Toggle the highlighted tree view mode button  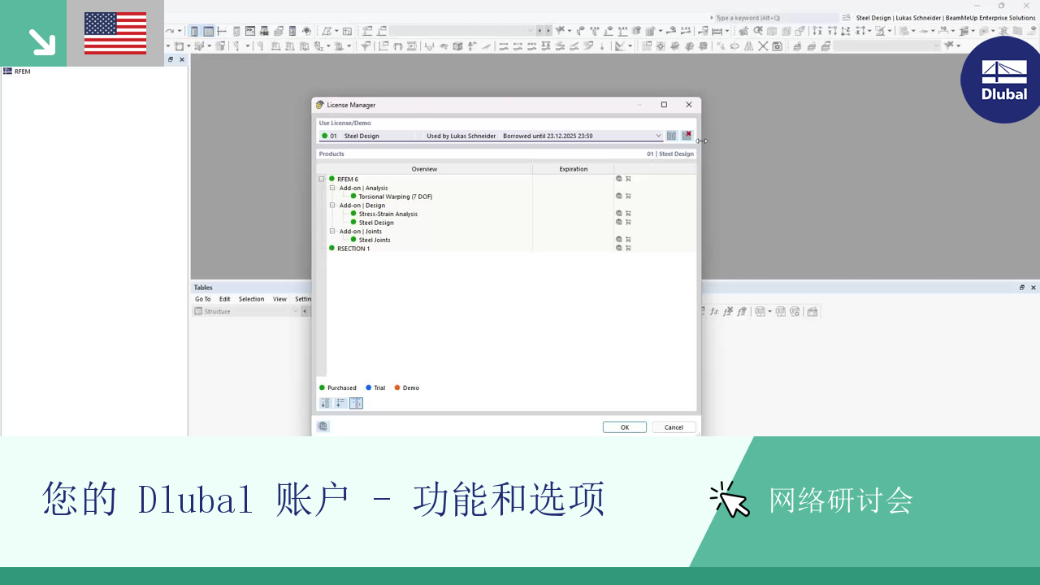[356, 403]
